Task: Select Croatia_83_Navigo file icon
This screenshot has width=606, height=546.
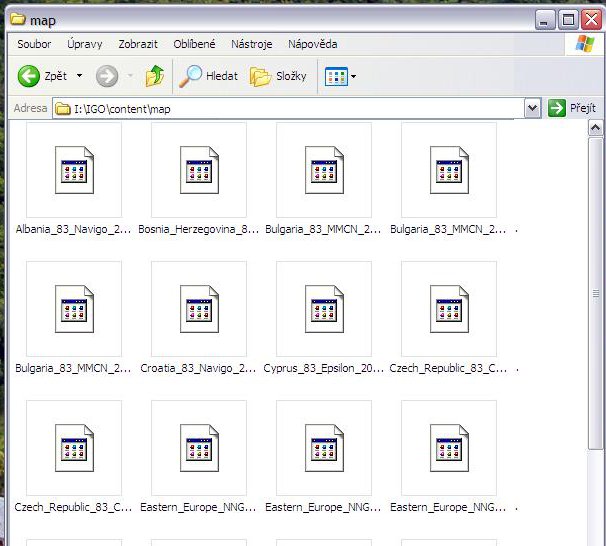Action: point(199,308)
